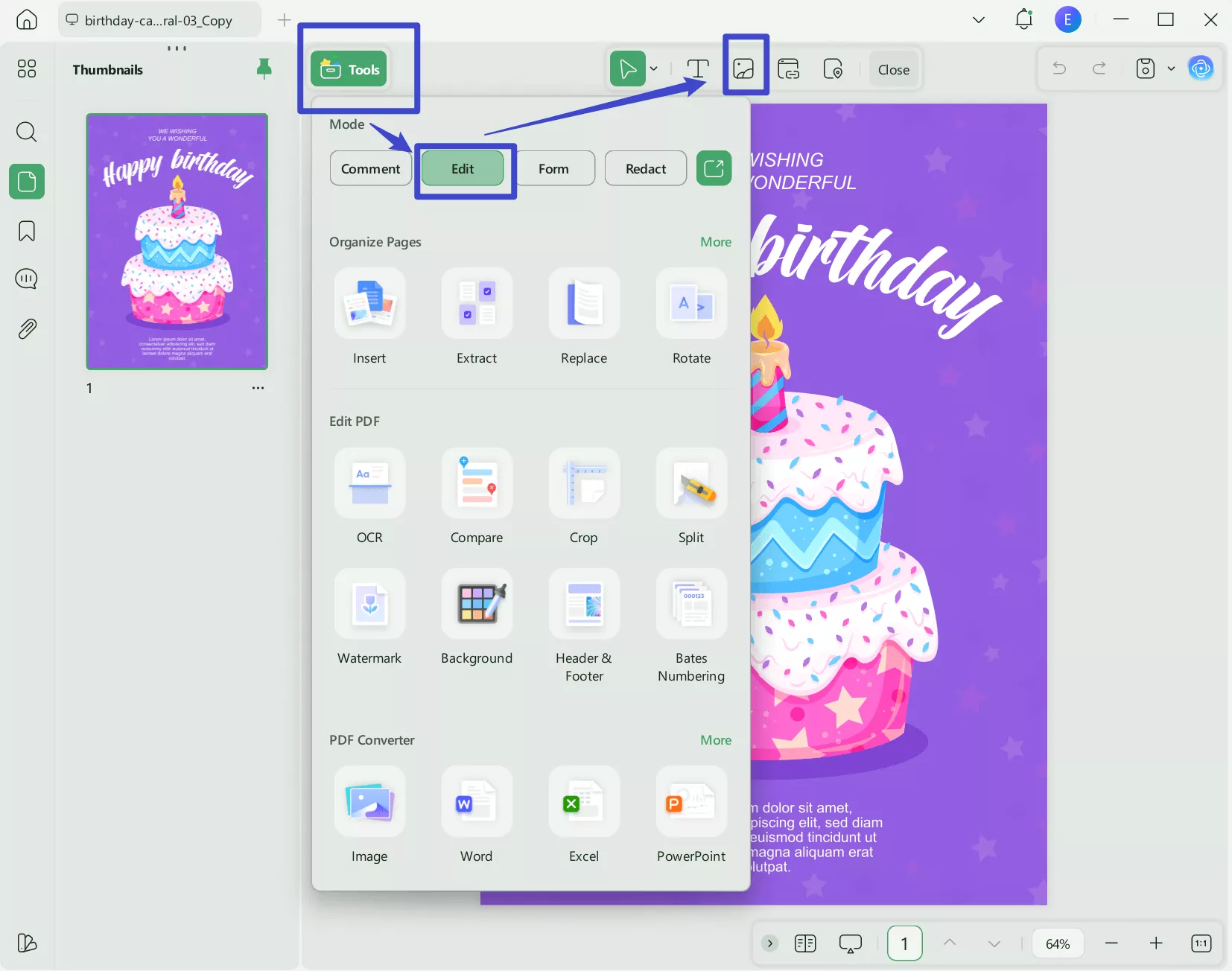Open the Watermark tool

[369, 605]
